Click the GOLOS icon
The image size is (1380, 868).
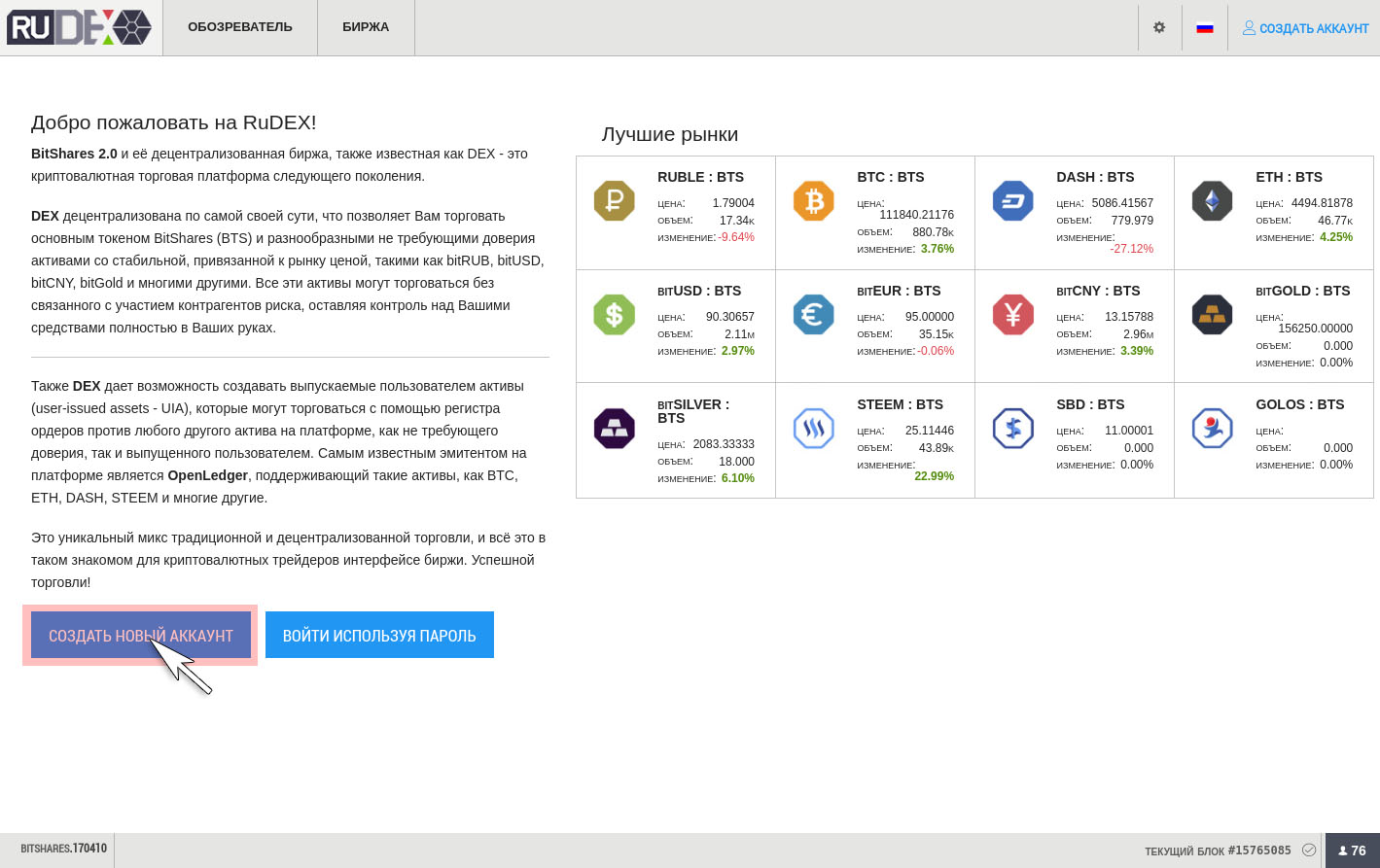[x=1212, y=429]
